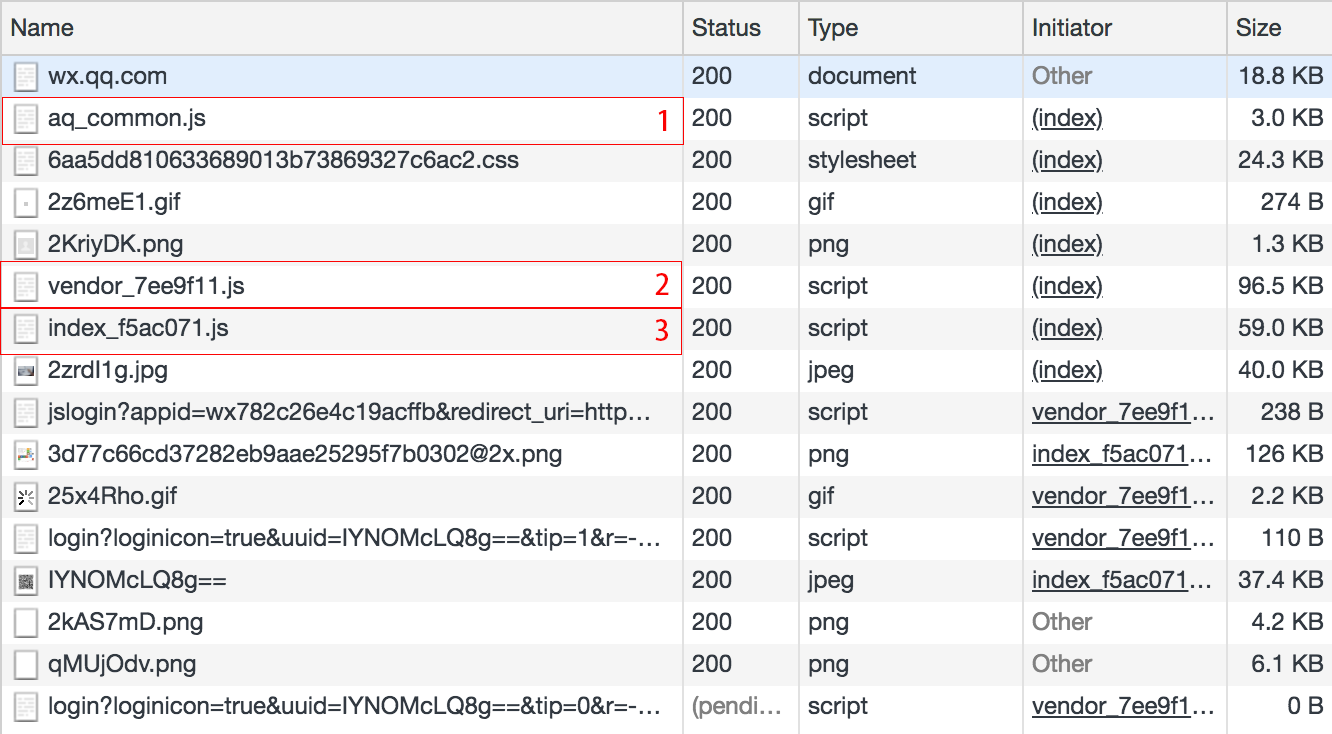Open the vendor_7ee9f1 initiator link for the login tip=1 request
1332x734 pixels.
pos(1124,539)
